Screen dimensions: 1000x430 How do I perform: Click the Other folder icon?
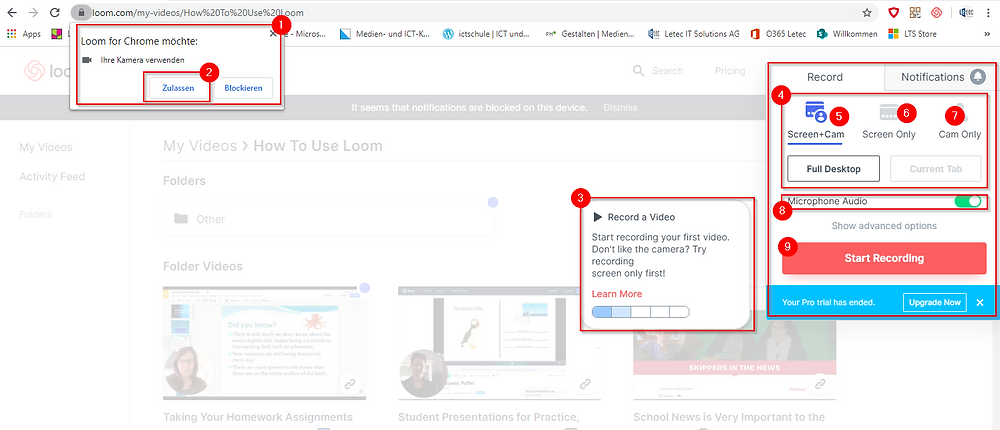(x=181, y=219)
